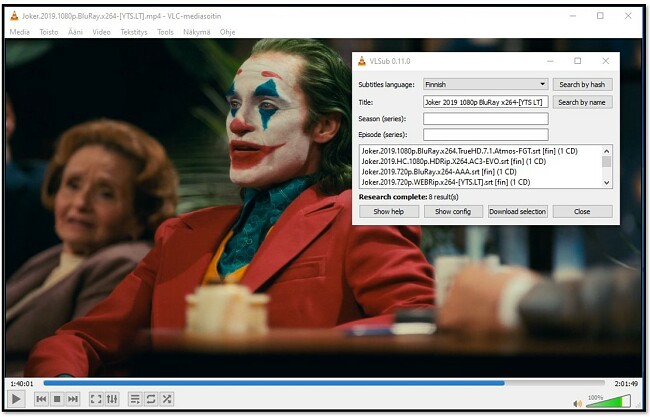Click Show config button
Screen dimensions: 650x417
click(x=453, y=211)
